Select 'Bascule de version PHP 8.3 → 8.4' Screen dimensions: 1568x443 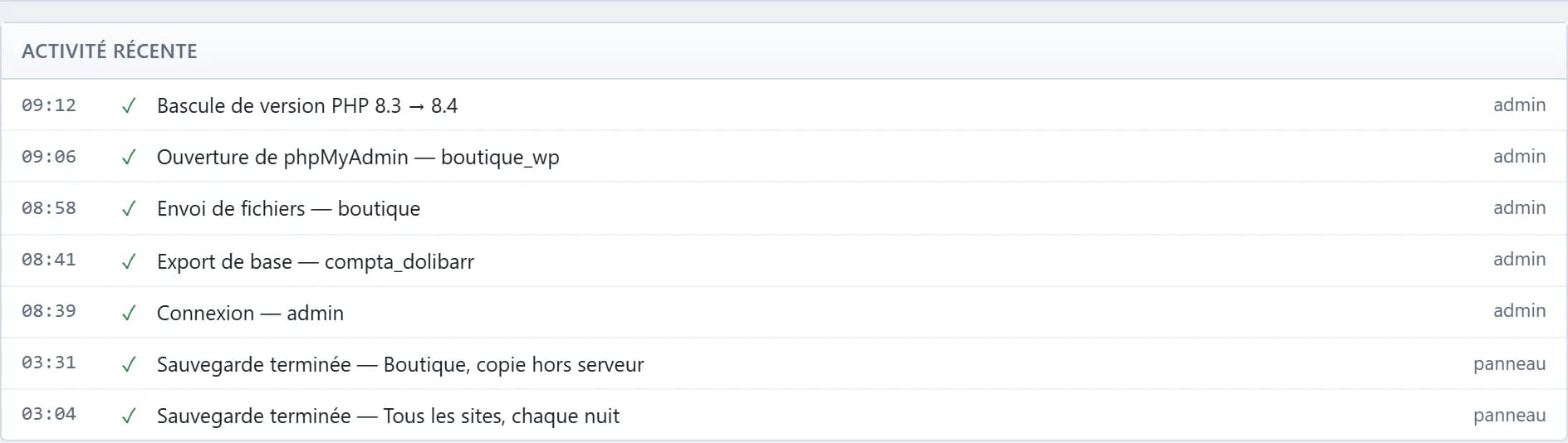(307, 105)
